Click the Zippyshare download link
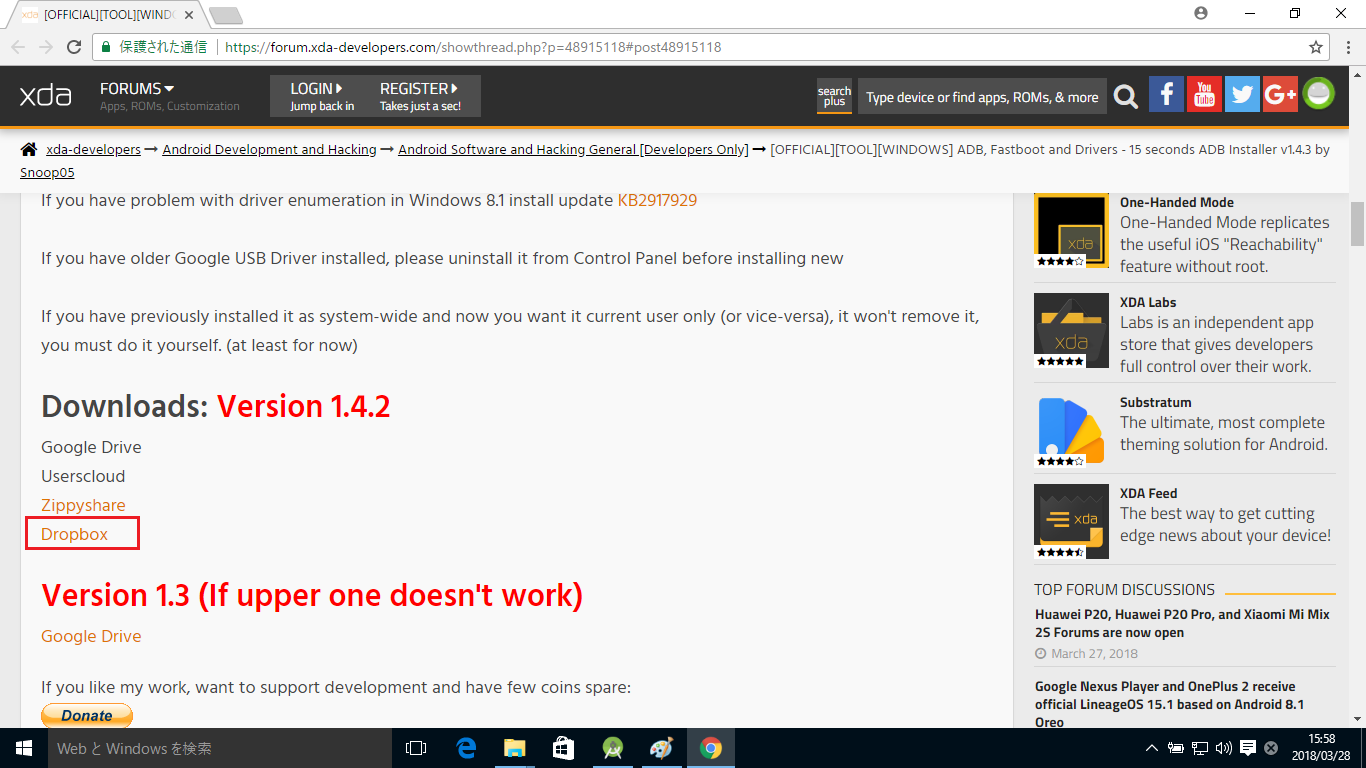This screenshot has width=1366, height=768. point(83,505)
